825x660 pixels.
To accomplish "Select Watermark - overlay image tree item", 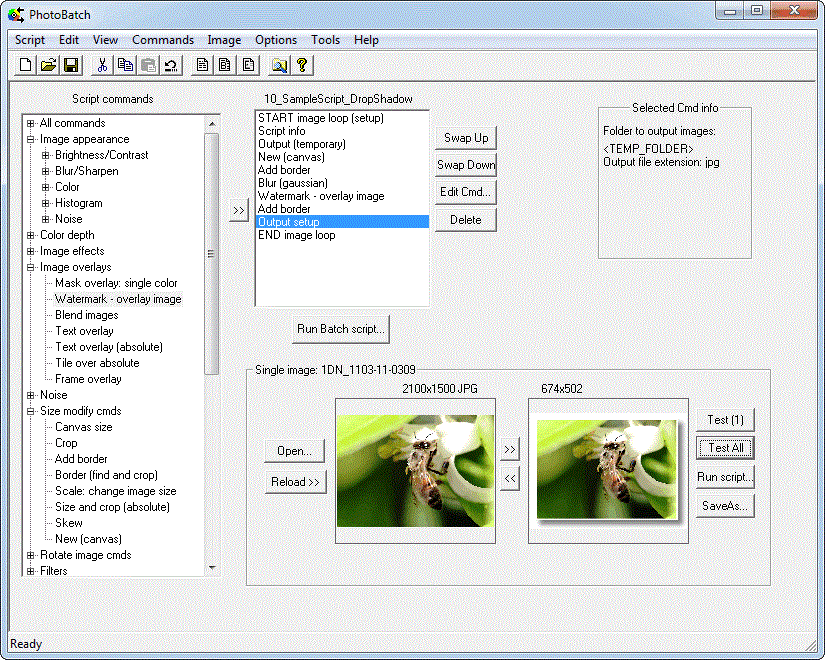I will [118, 299].
